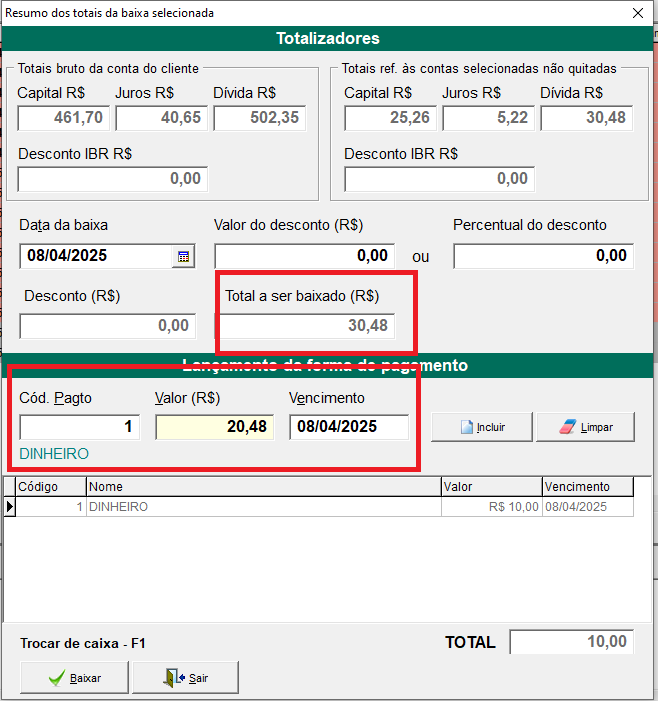Click the Total a ser baixado field
658x701 pixels.
305,326
